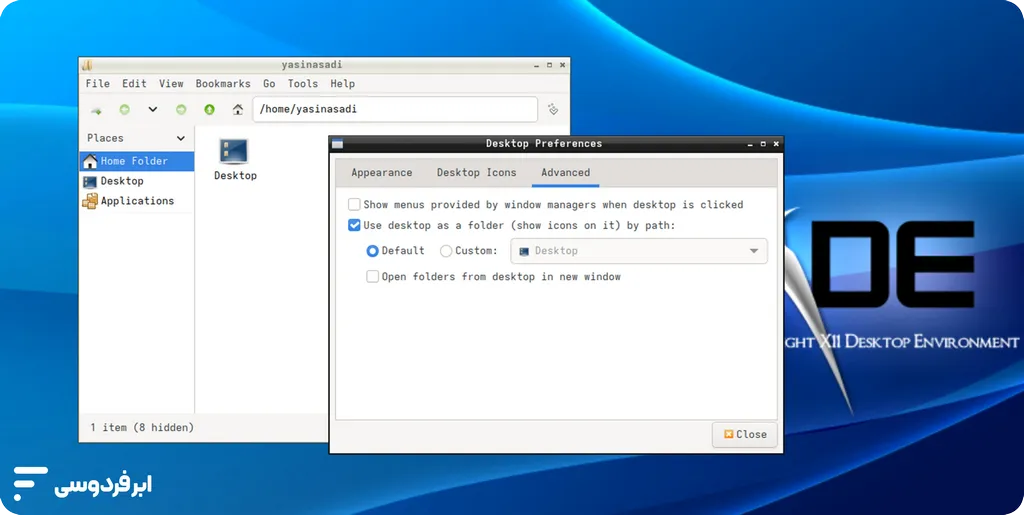The width and height of the screenshot is (1024, 515).
Task: Click the Home folder toolbar icon
Action: [x=237, y=110]
